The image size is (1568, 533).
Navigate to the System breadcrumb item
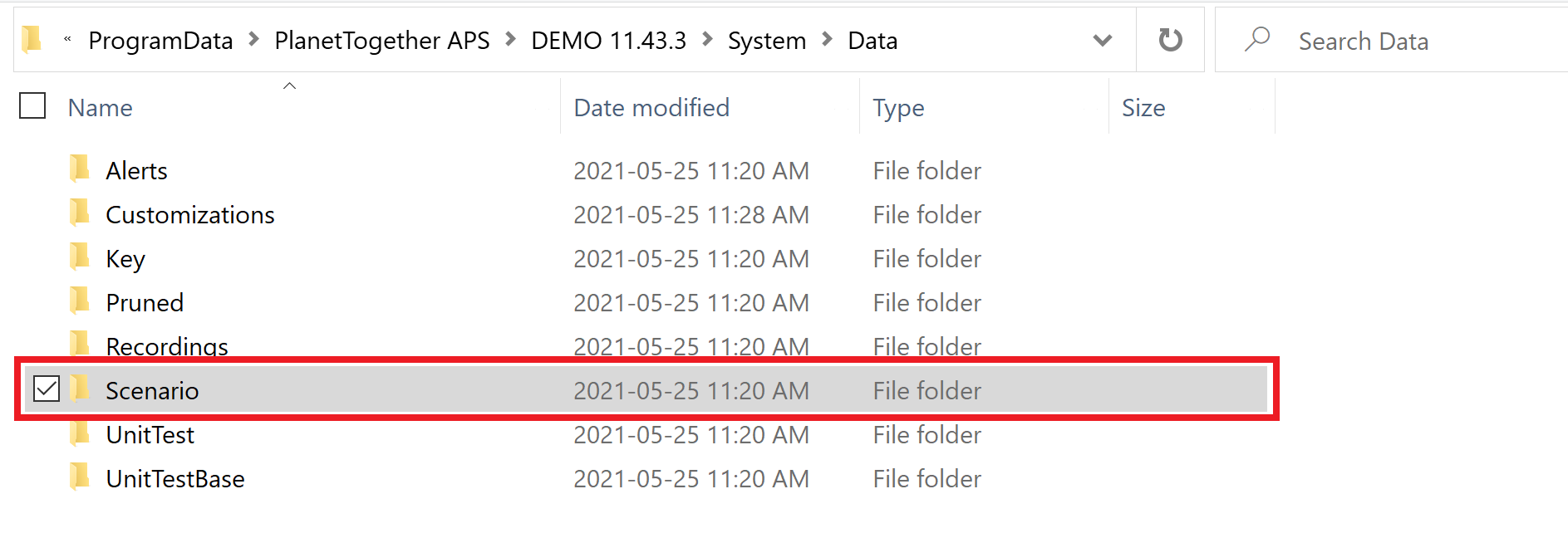766,40
